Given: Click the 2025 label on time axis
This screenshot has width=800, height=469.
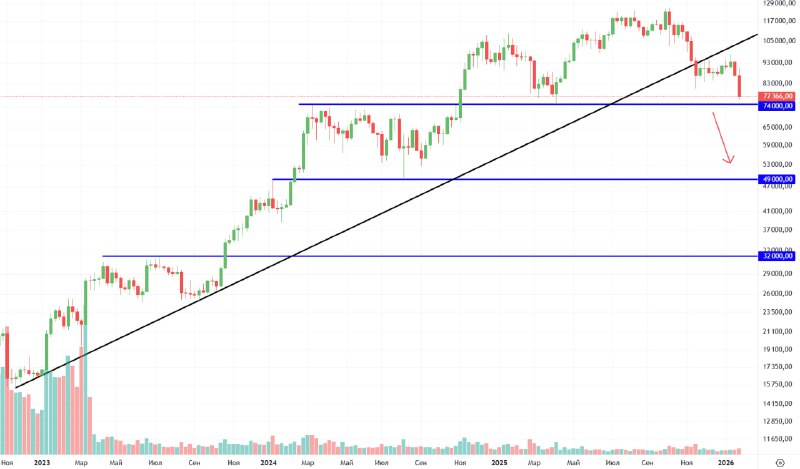Looking at the screenshot, I should click(x=499, y=463).
